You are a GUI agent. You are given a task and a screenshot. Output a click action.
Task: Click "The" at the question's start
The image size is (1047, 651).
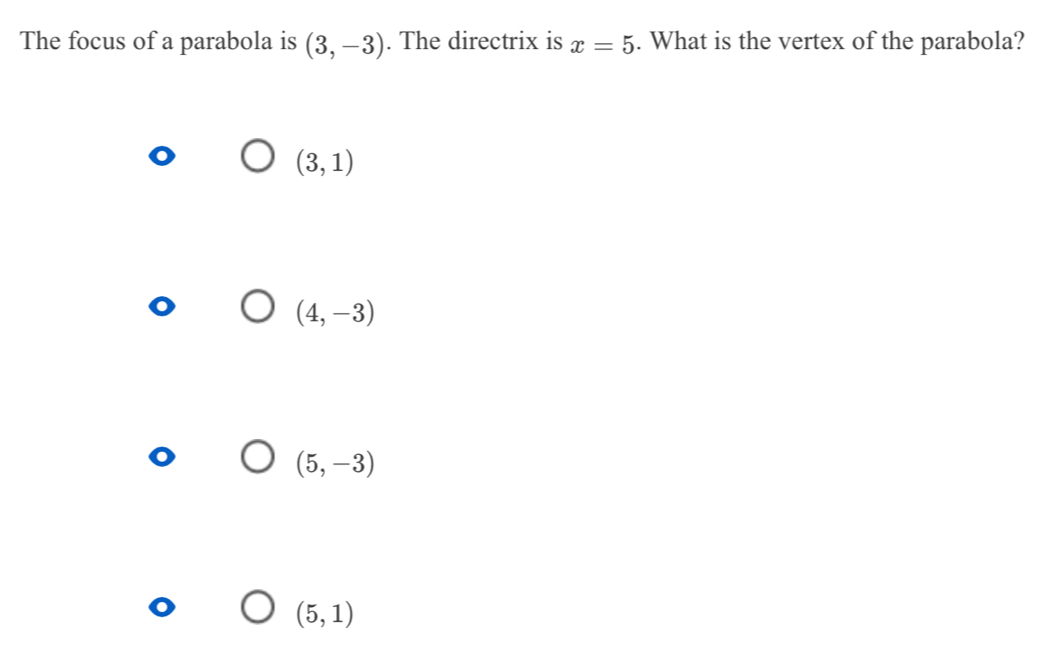coord(41,41)
